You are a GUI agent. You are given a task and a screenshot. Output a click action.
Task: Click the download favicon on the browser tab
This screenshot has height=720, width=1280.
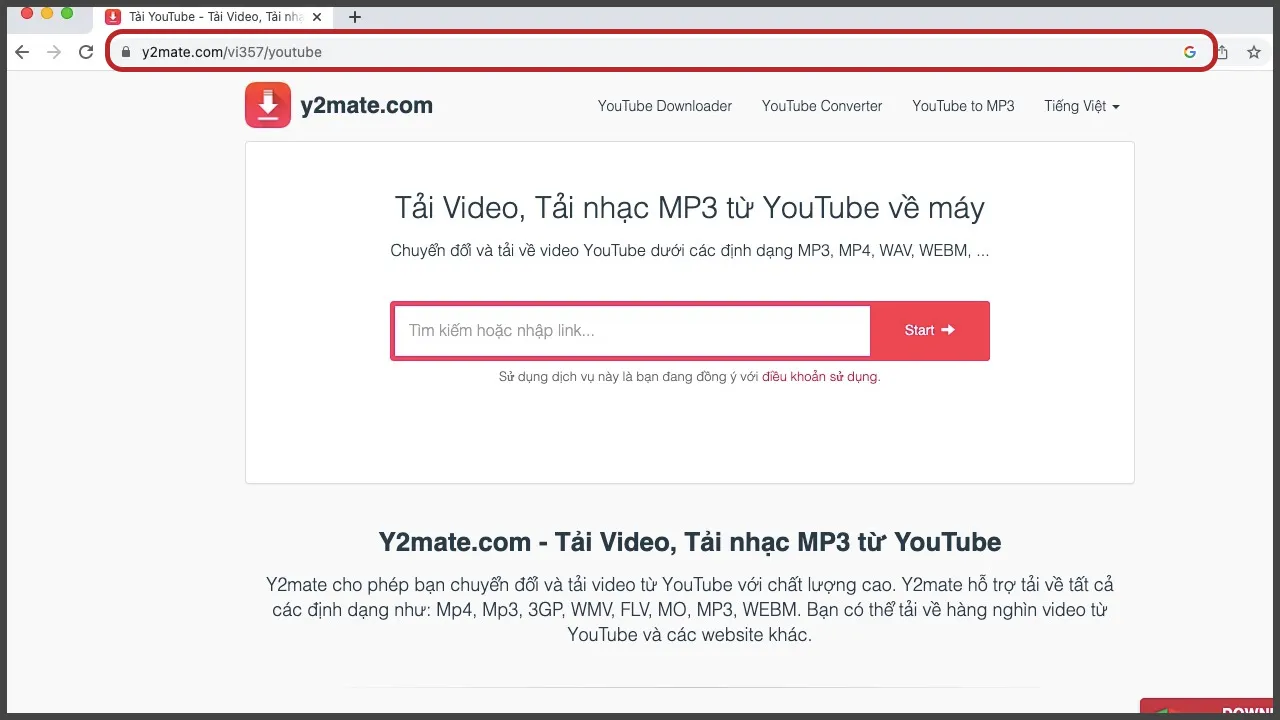(110, 16)
